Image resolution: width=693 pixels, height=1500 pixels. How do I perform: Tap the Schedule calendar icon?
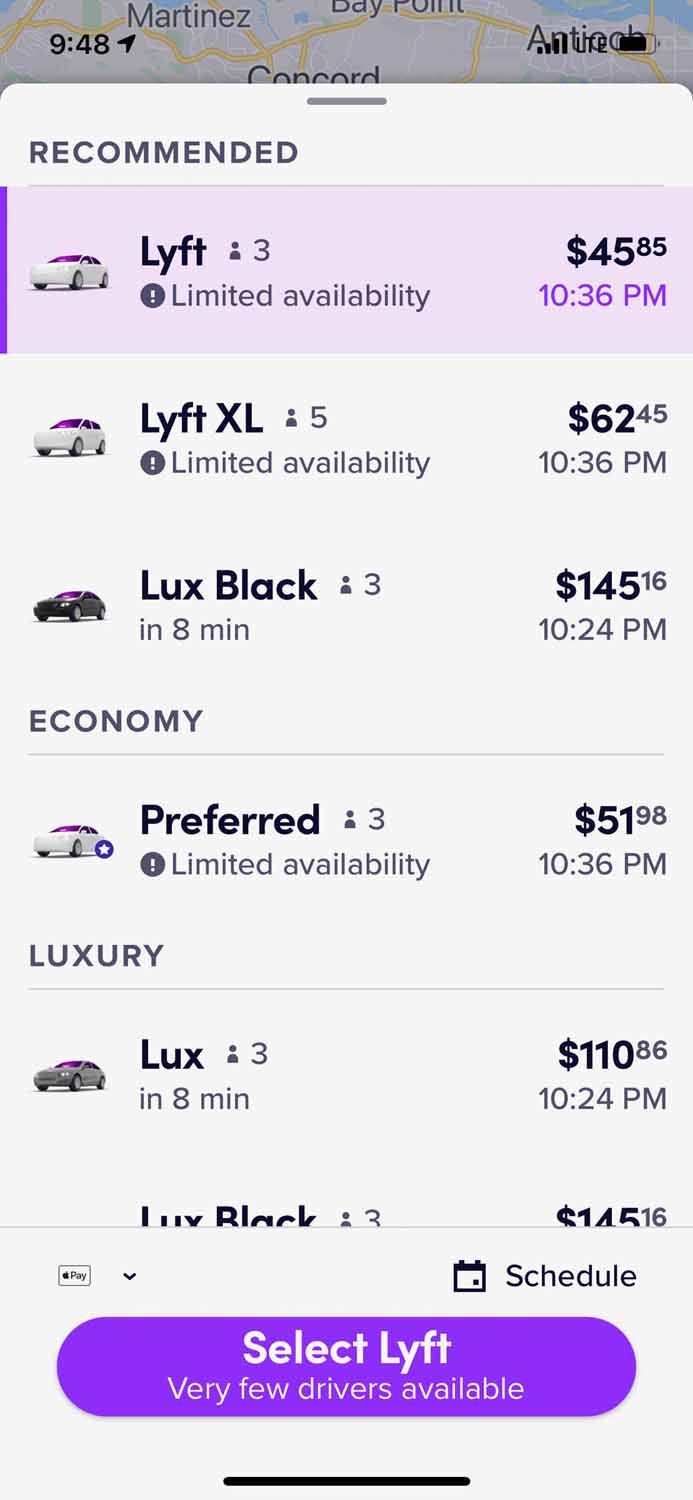[x=470, y=1276]
